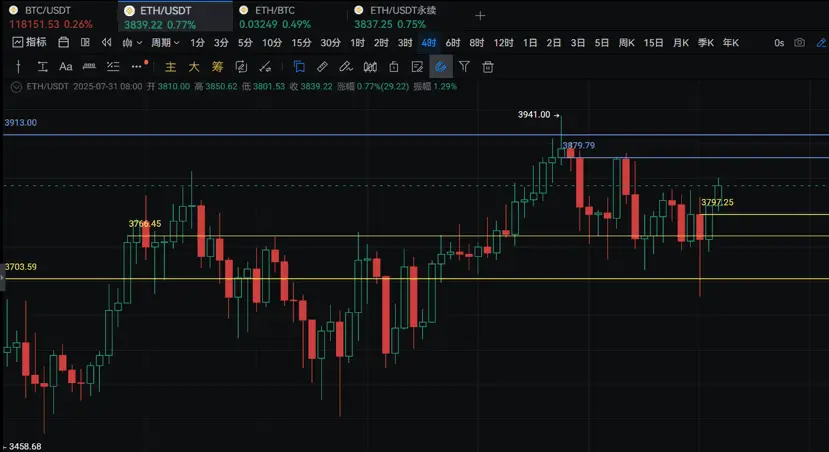
Task: Click the 筹 chip distribution icon
Action: (x=217, y=67)
